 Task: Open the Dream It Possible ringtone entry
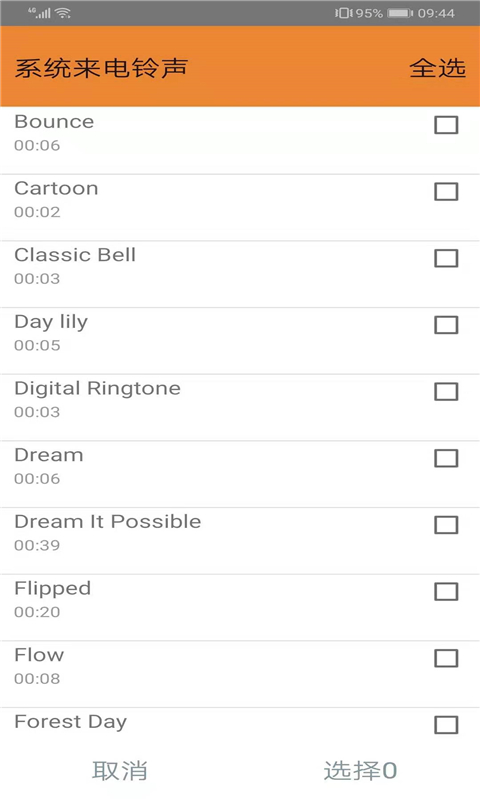[240, 541]
